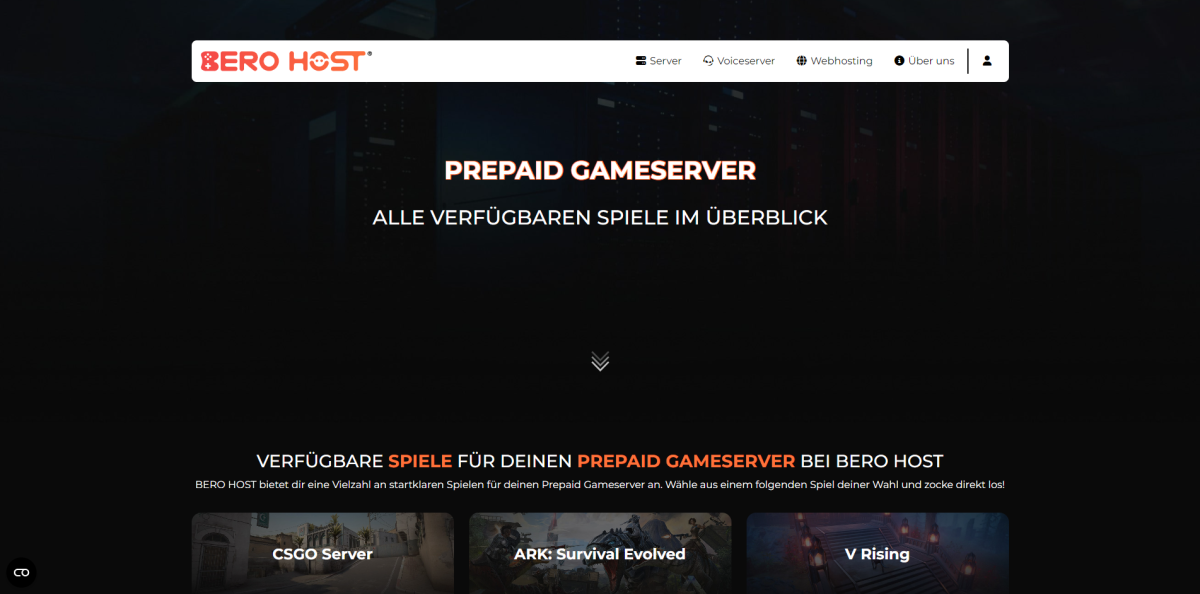Click the double chevron down arrow
1200x594 pixels.
pyautogui.click(x=600, y=361)
